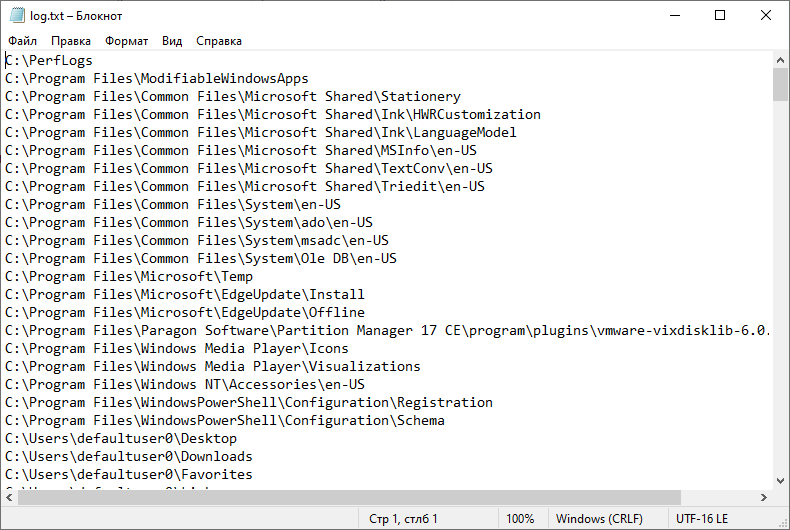Click the Notepad icon in title bar

[17, 16]
